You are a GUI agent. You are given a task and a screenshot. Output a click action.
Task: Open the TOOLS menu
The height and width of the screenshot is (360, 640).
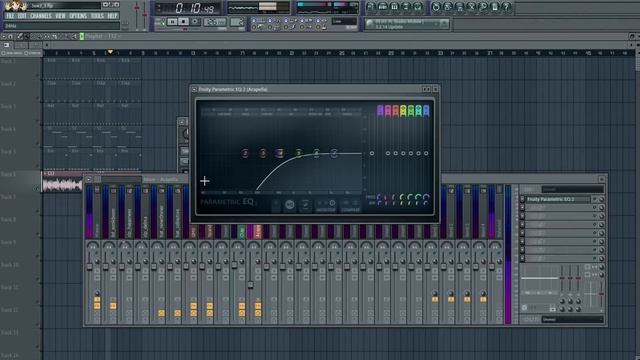(x=97, y=16)
